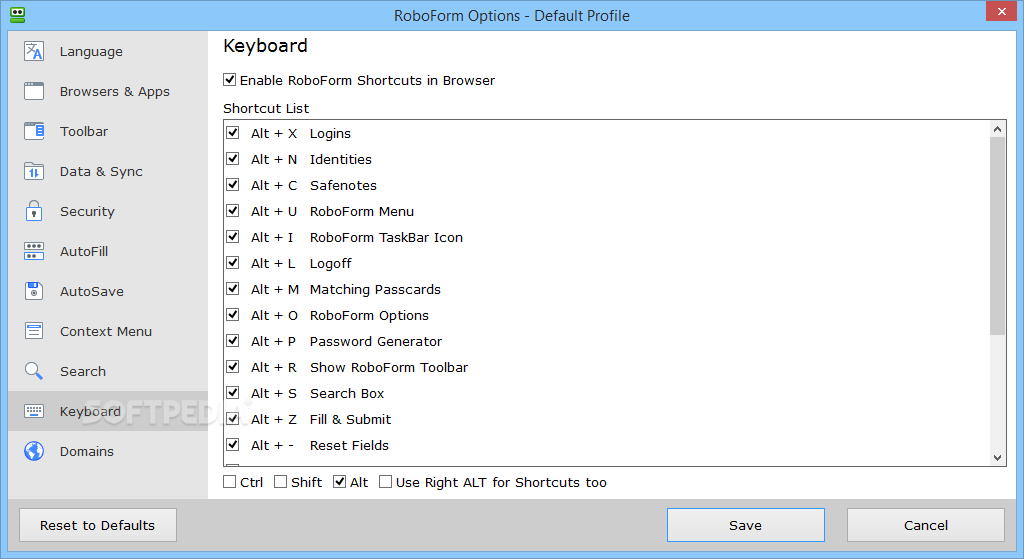Uncheck Alt + - Reset Fields shortcut
Viewport: 1024px width, 559px height.
(232, 445)
